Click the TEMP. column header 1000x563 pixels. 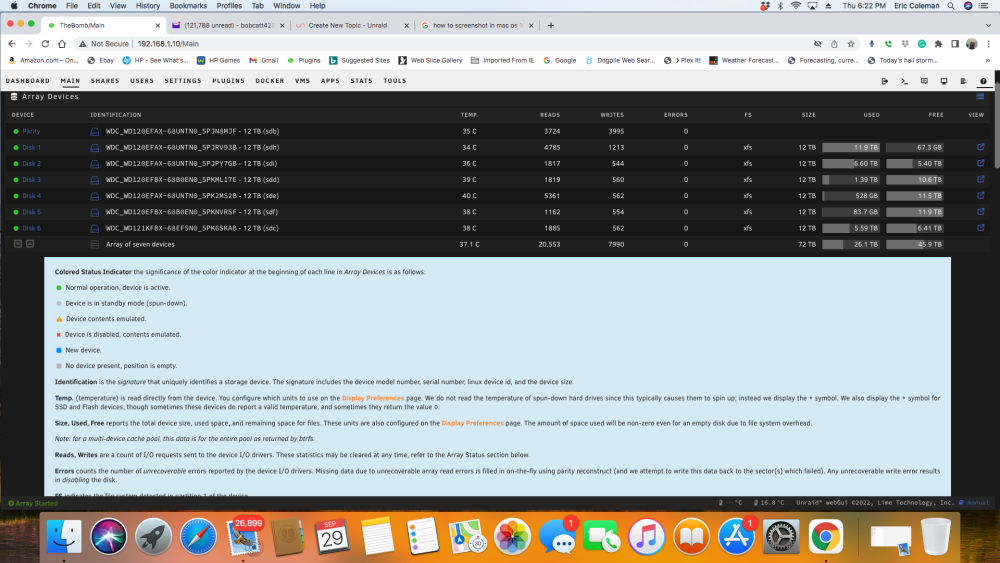(469, 115)
